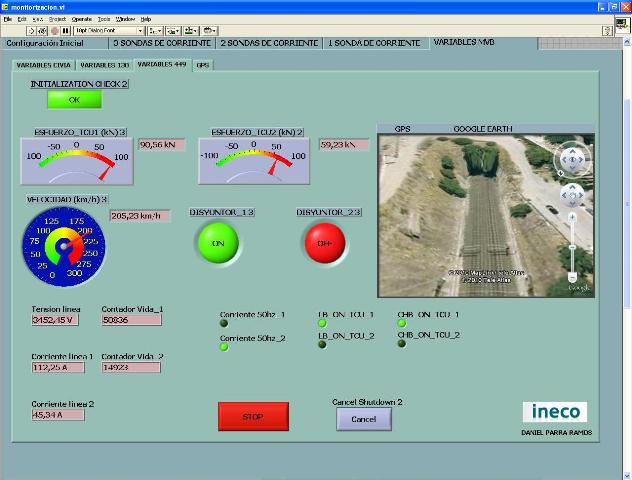632x480 pixels.
Task: Click the Run Continuously toolbar button
Action: click(x=42, y=31)
